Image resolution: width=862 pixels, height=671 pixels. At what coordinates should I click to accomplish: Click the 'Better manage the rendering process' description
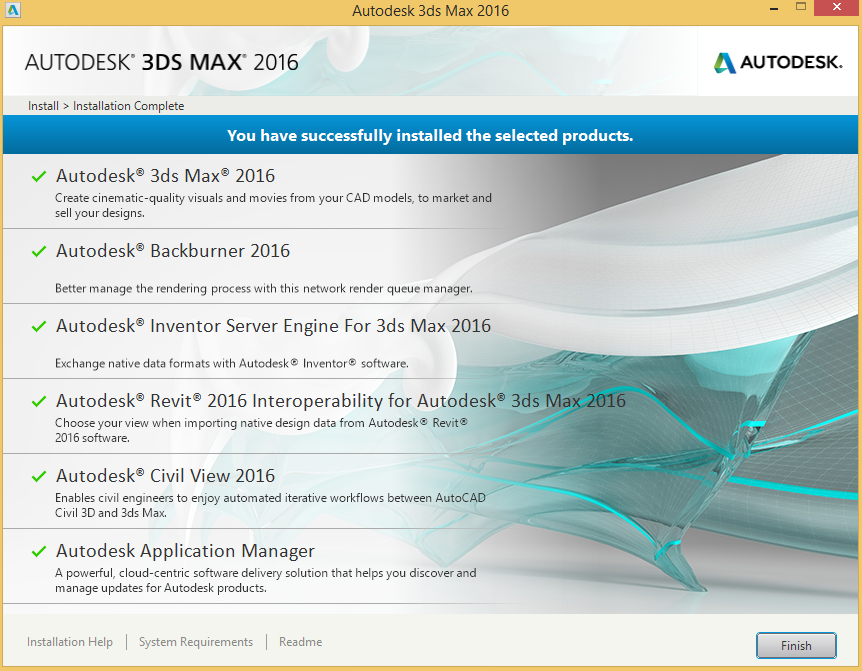[x=263, y=288]
